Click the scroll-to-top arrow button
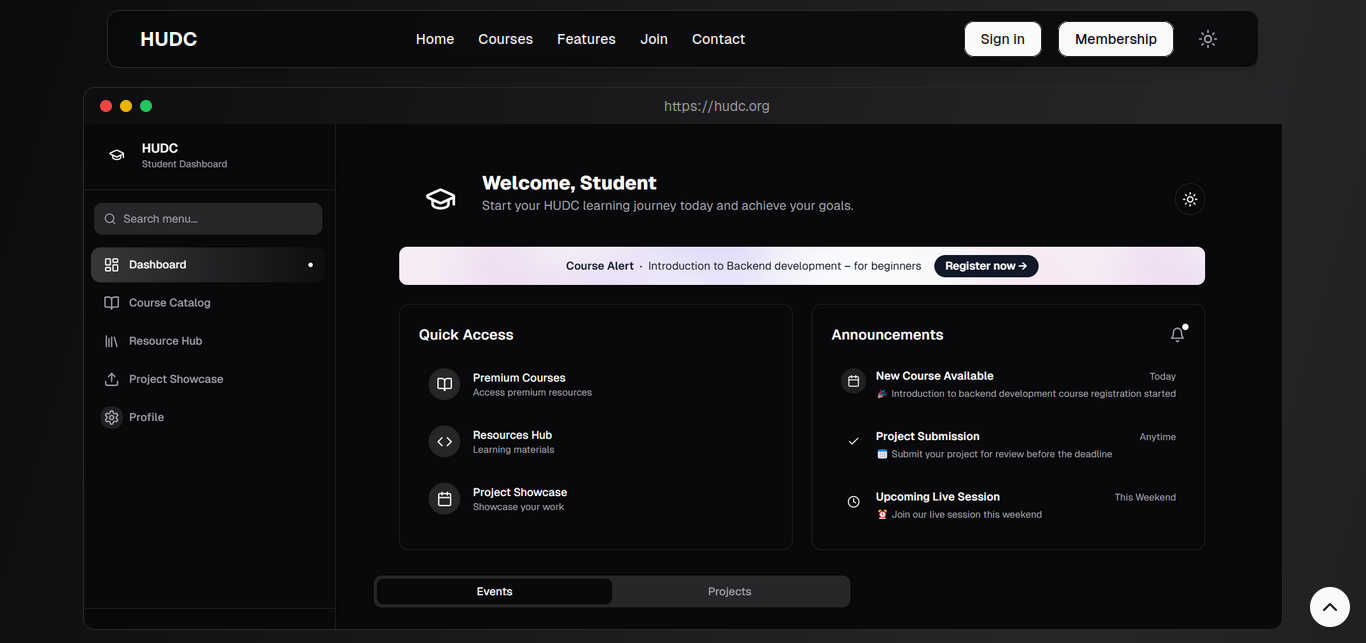Screen dimensions: 1366x643 [x=1329, y=606]
